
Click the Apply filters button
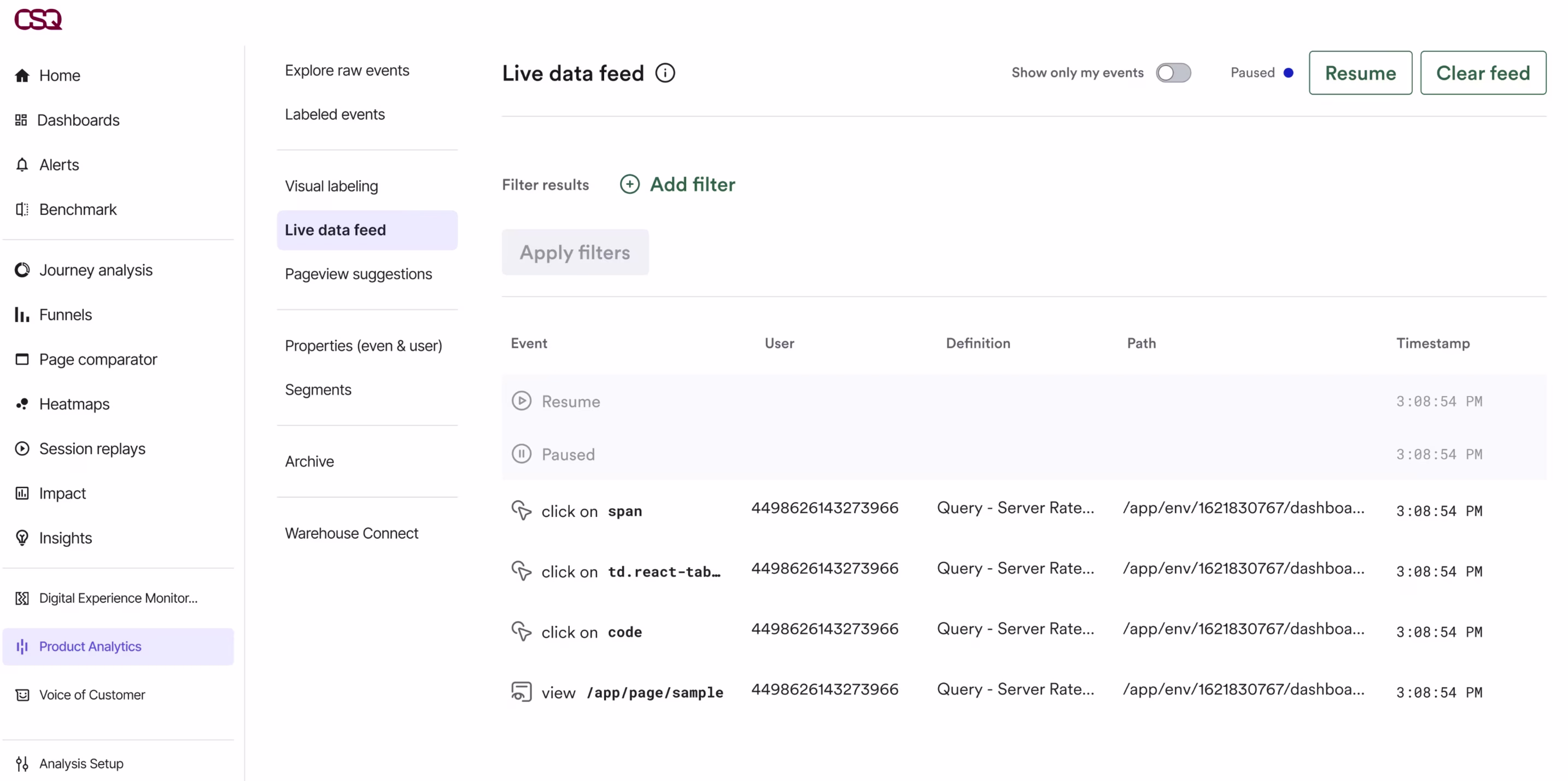pos(575,253)
